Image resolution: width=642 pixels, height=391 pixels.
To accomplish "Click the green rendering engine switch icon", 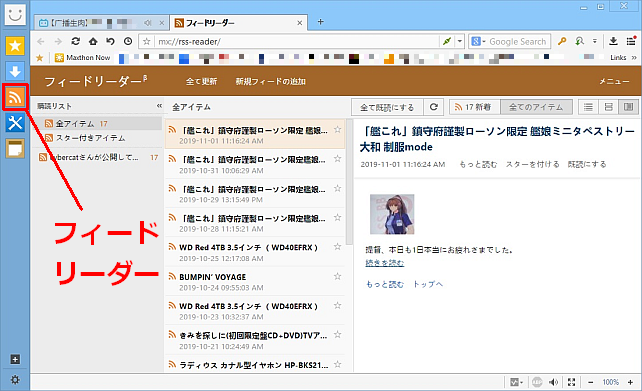I will pyautogui.click(x=447, y=41).
